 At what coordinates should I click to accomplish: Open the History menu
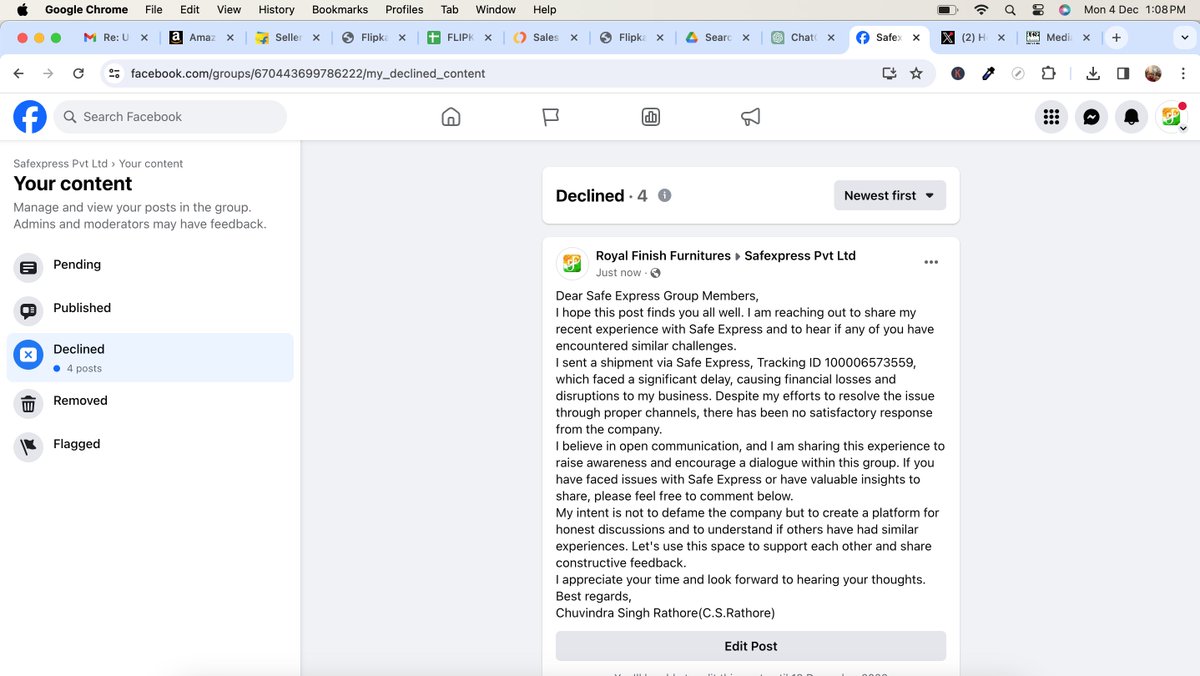click(x=276, y=10)
